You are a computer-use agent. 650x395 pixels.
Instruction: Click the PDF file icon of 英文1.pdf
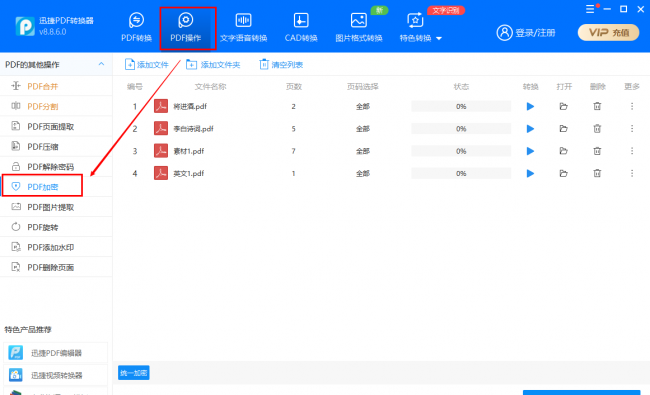[161, 173]
